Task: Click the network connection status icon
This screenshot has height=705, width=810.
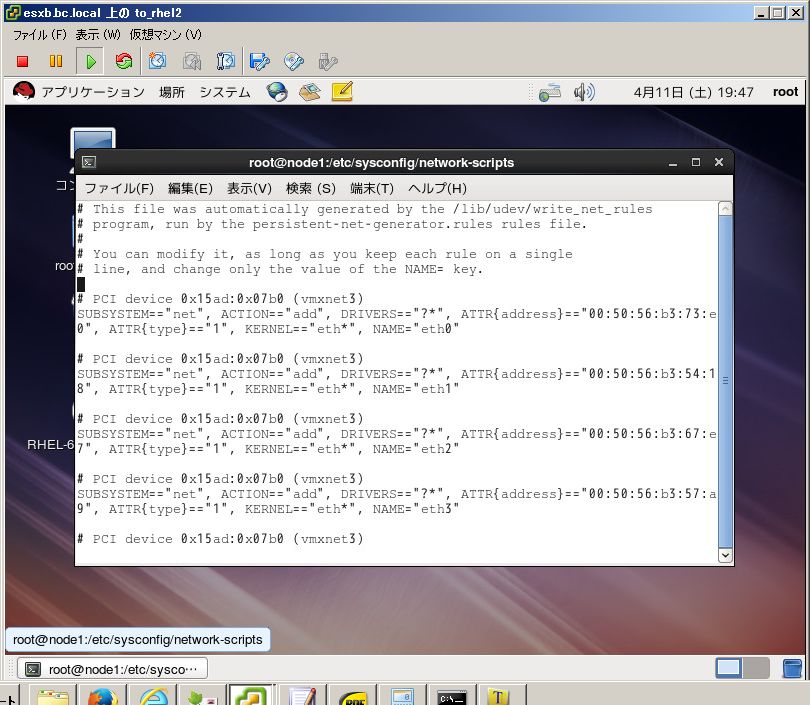Action: 550,92
